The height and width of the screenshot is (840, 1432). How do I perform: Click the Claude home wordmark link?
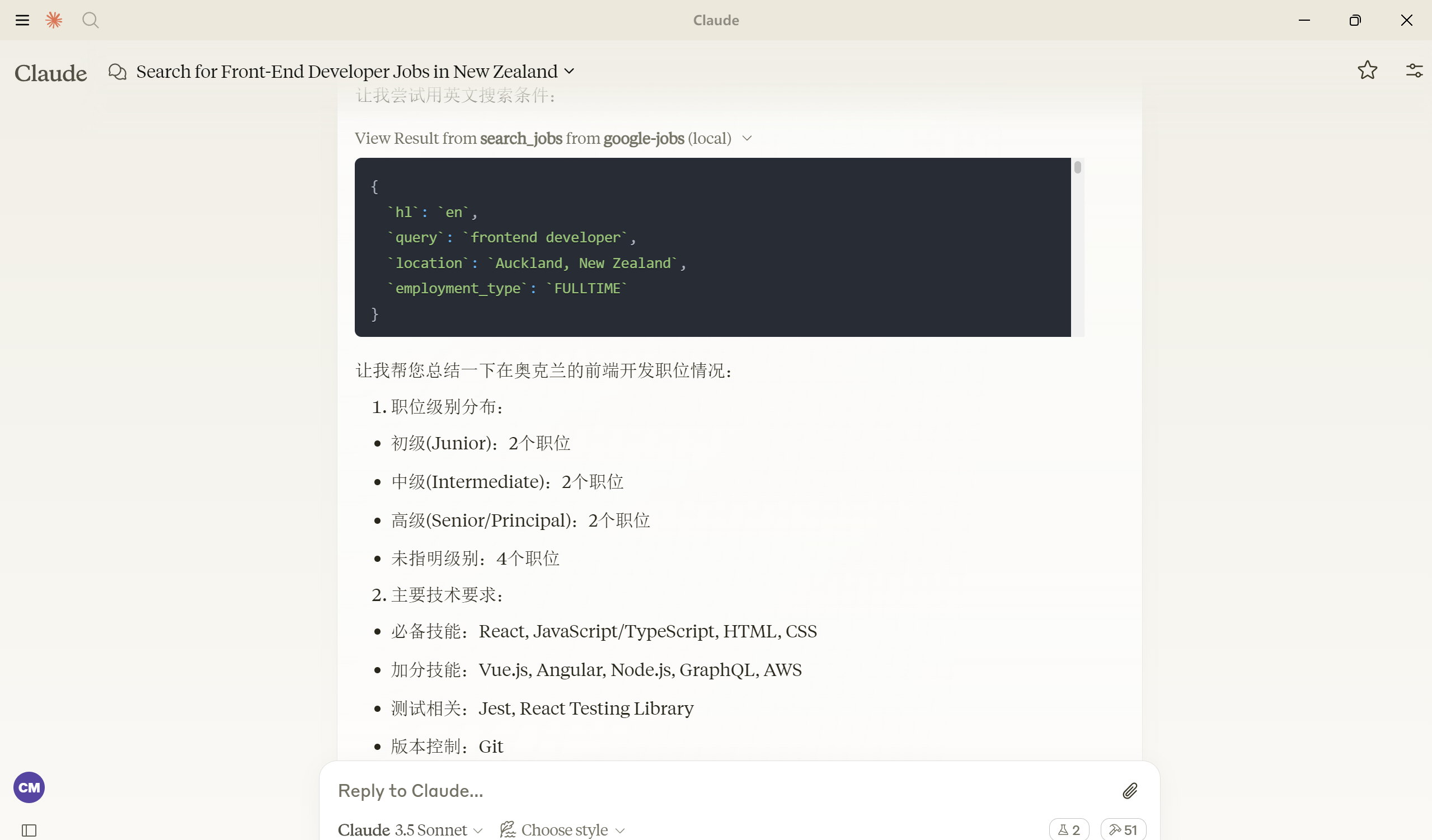(x=50, y=73)
